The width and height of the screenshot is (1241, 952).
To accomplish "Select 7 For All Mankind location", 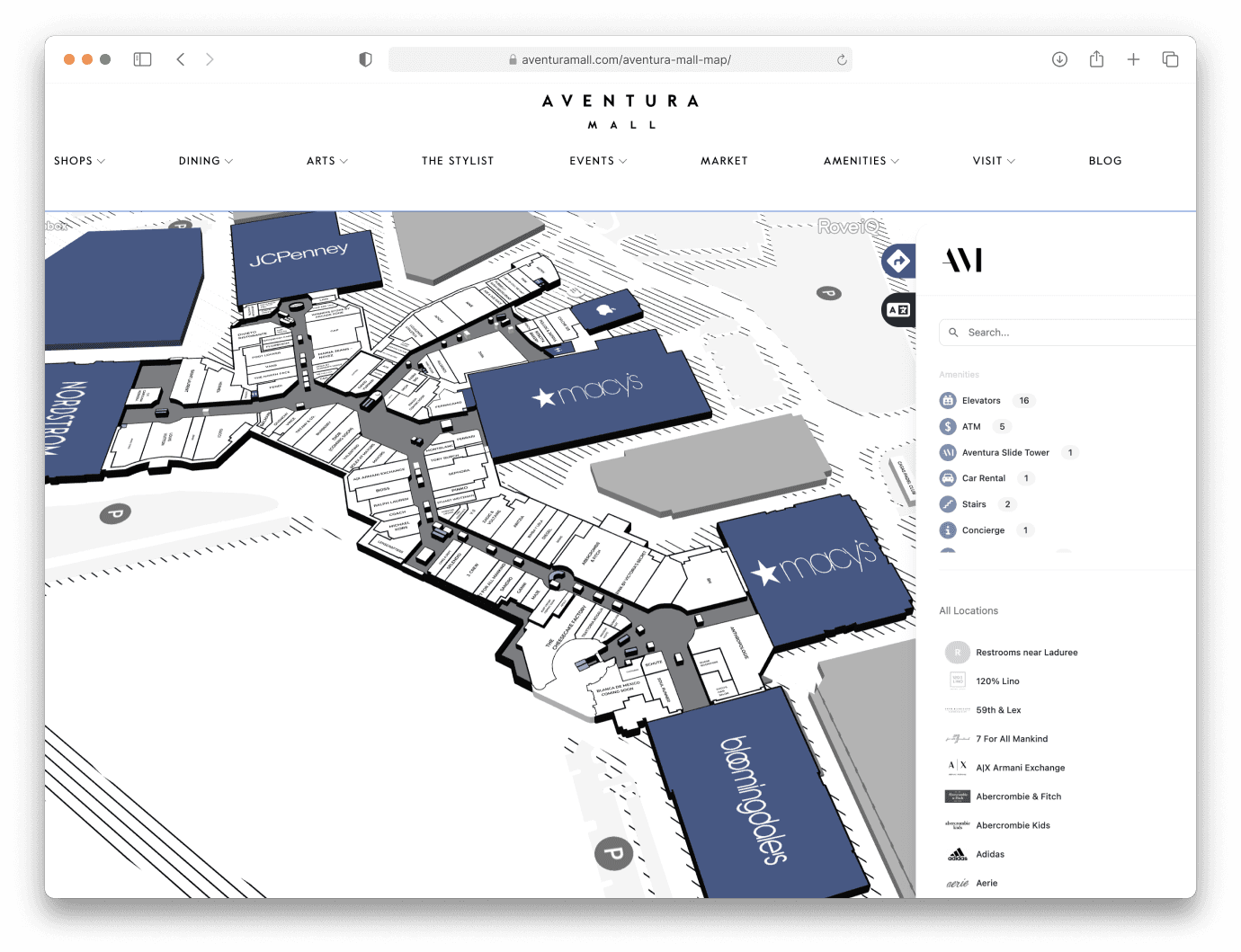I will coord(1012,739).
